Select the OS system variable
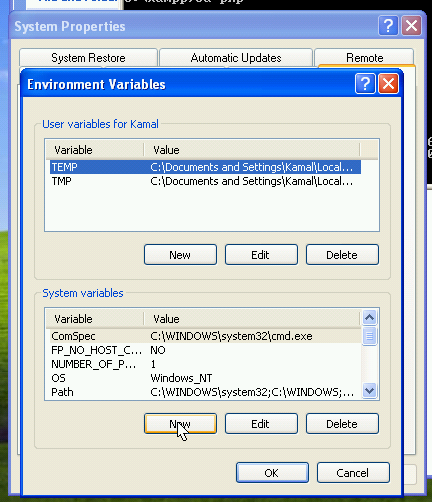 tap(205, 378)
